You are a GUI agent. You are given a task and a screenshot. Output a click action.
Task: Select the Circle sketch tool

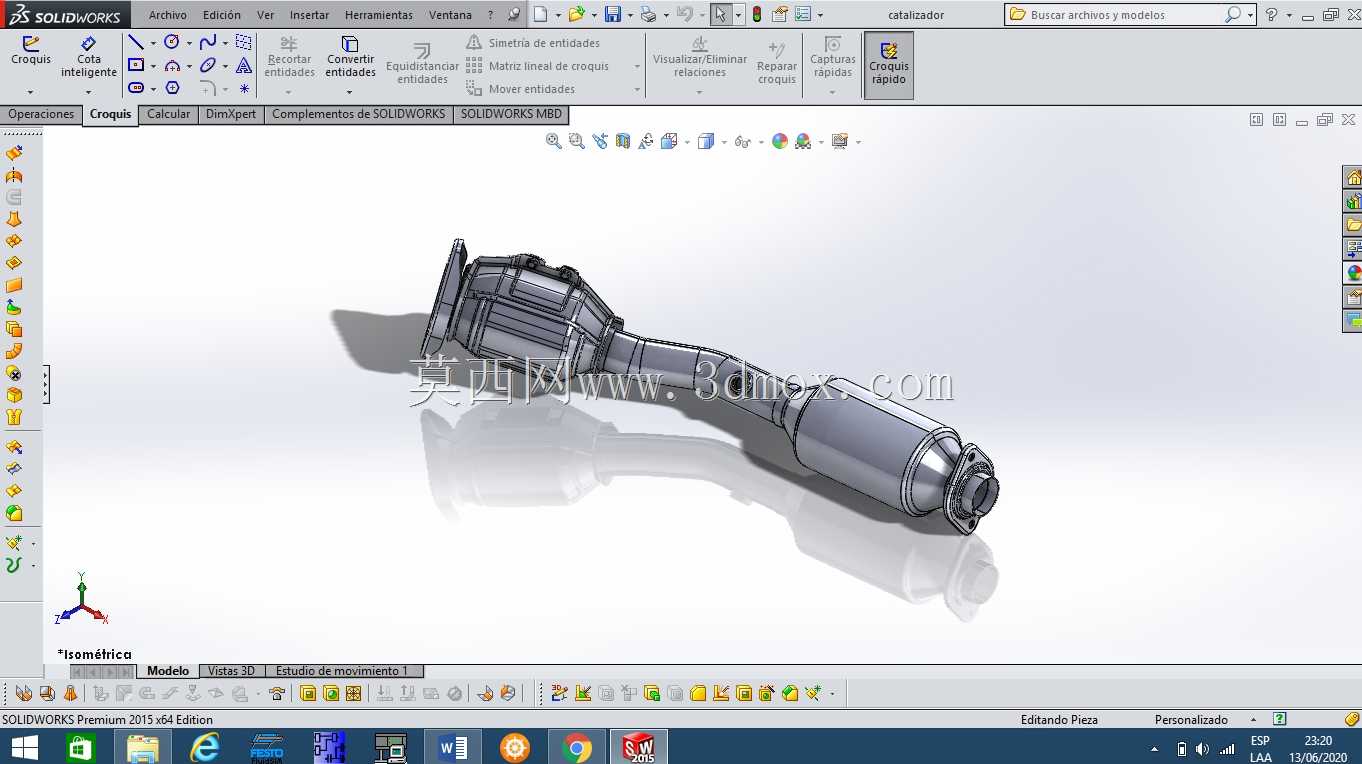(x=172, y=42)
